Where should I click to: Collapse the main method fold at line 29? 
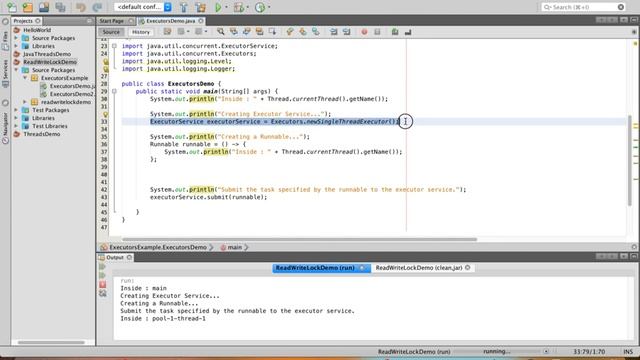(114, 91)
